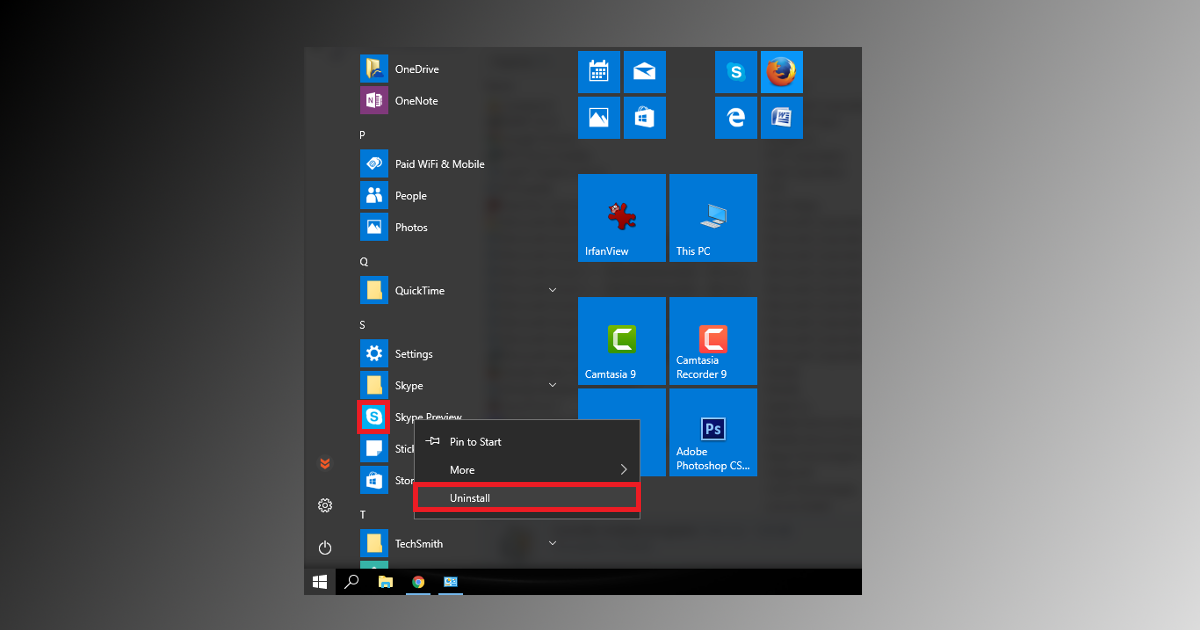Click the letter P section header

[x=363, y=135]
